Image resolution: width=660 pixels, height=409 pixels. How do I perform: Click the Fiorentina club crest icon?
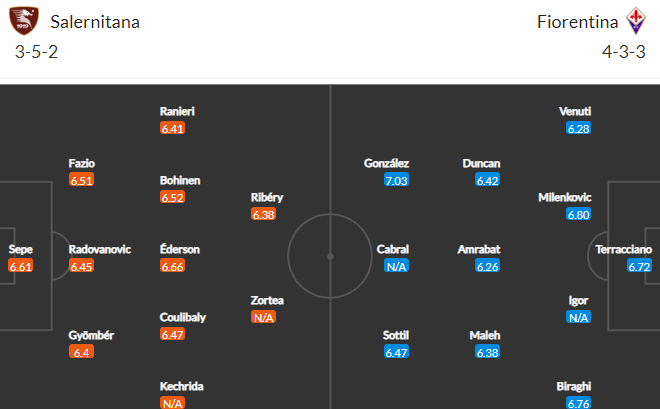pyautogui.click(x=636, y=20)
